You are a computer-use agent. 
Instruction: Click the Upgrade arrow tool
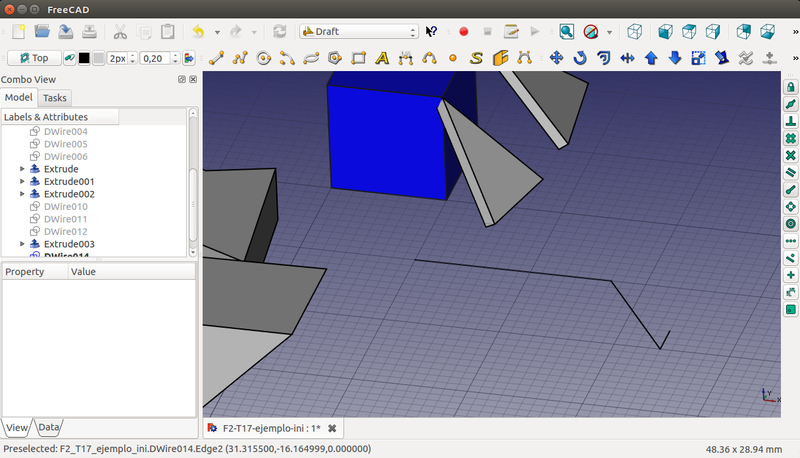pyautogui.click(x=651, y=58)
